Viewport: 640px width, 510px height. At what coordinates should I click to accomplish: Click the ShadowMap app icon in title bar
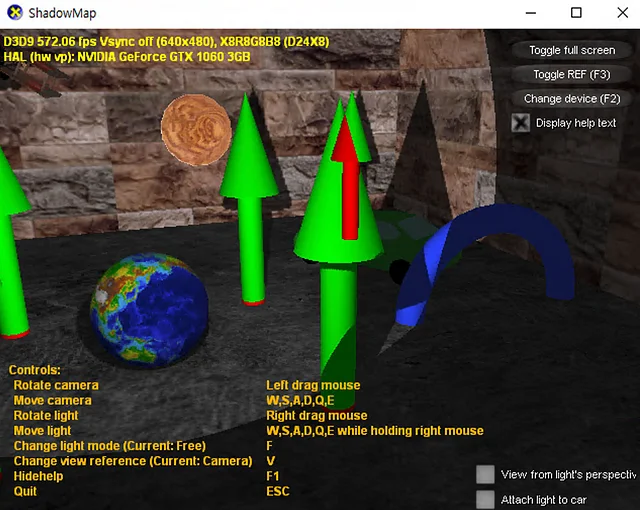pos(13,13)
